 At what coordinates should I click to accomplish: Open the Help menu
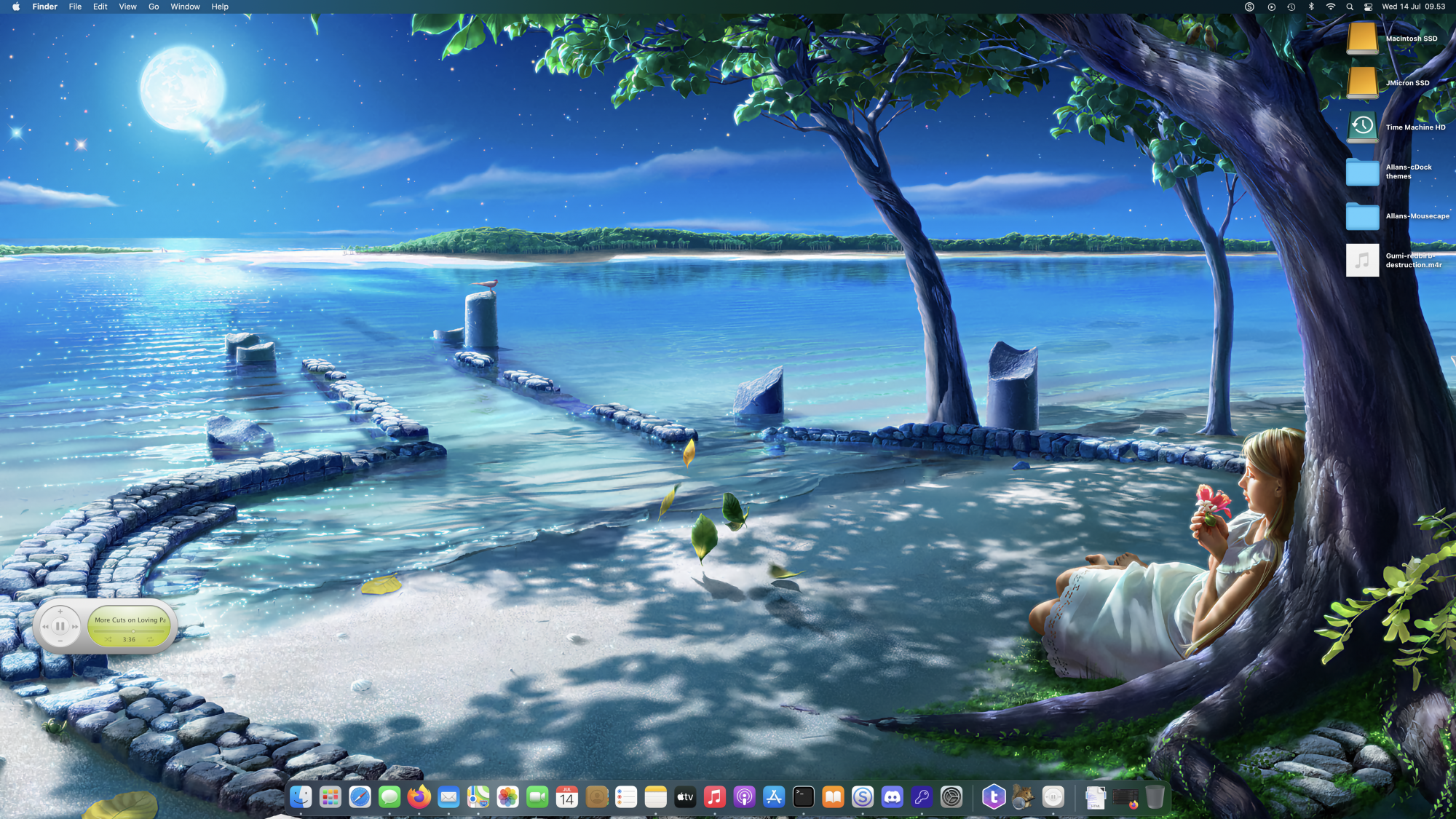point(220,7)
